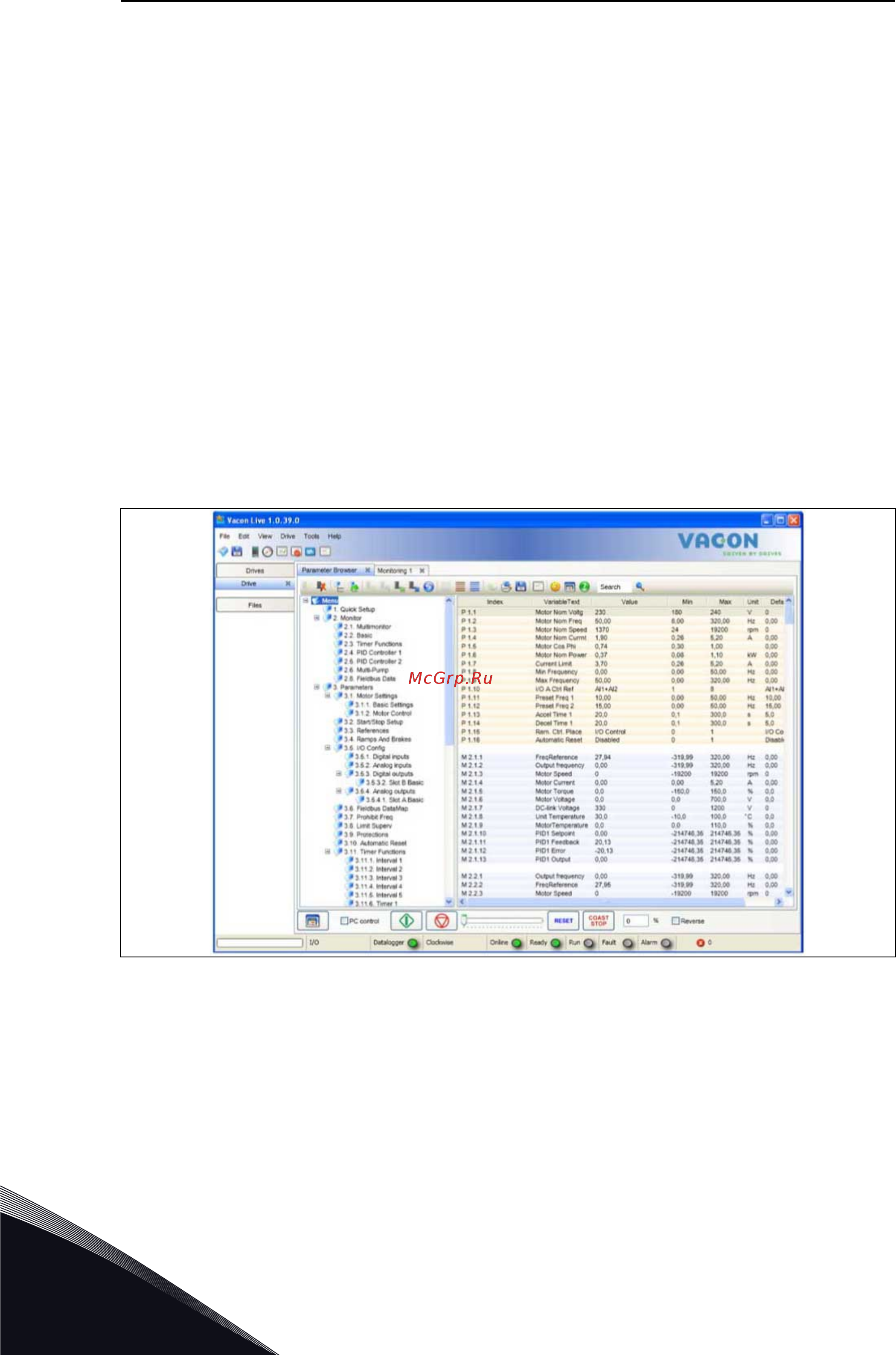Click the tree panel down scroll arrow
This screenshot has width=896, height=1355.
(448, 902)
